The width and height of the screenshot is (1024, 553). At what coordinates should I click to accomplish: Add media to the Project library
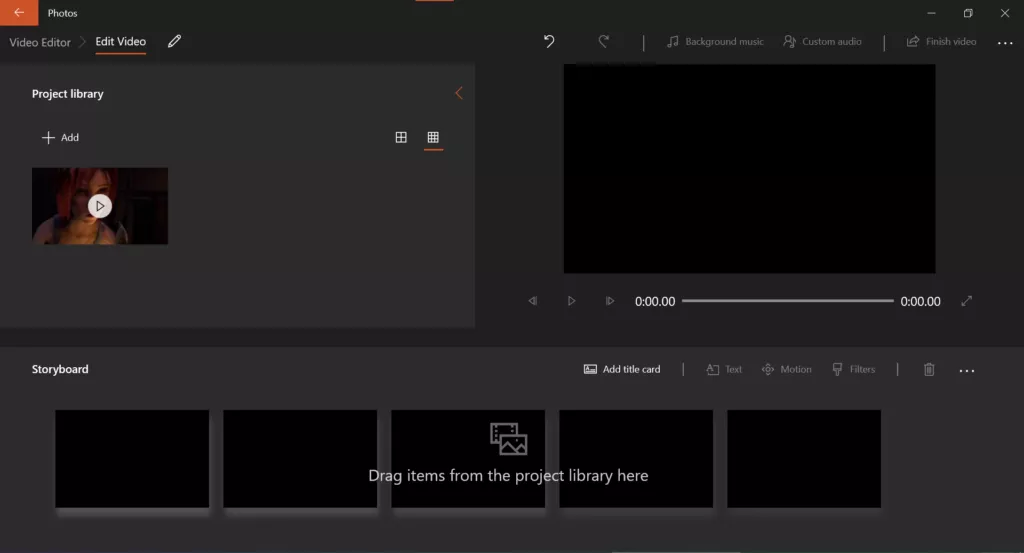[x=60, y=138]
